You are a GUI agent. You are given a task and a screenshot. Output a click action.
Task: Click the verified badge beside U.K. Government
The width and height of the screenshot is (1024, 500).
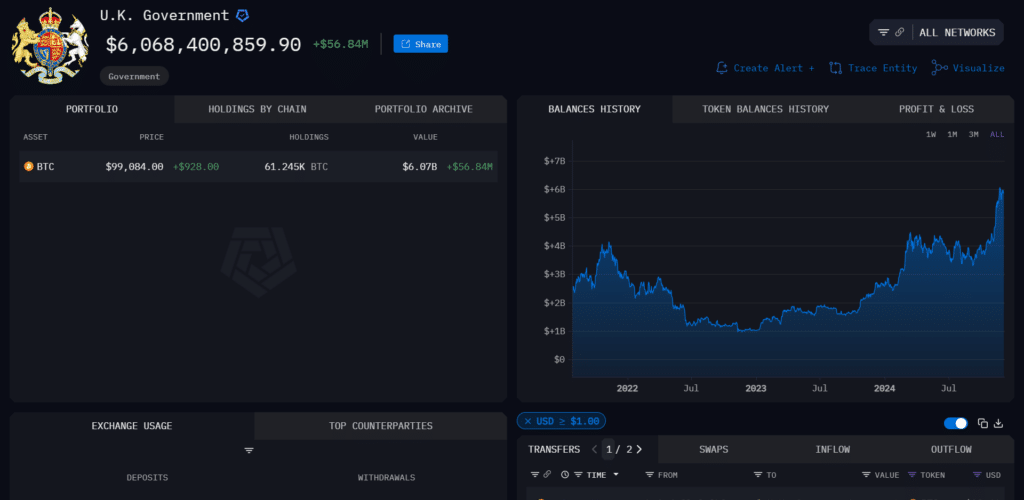coord(242,16)
